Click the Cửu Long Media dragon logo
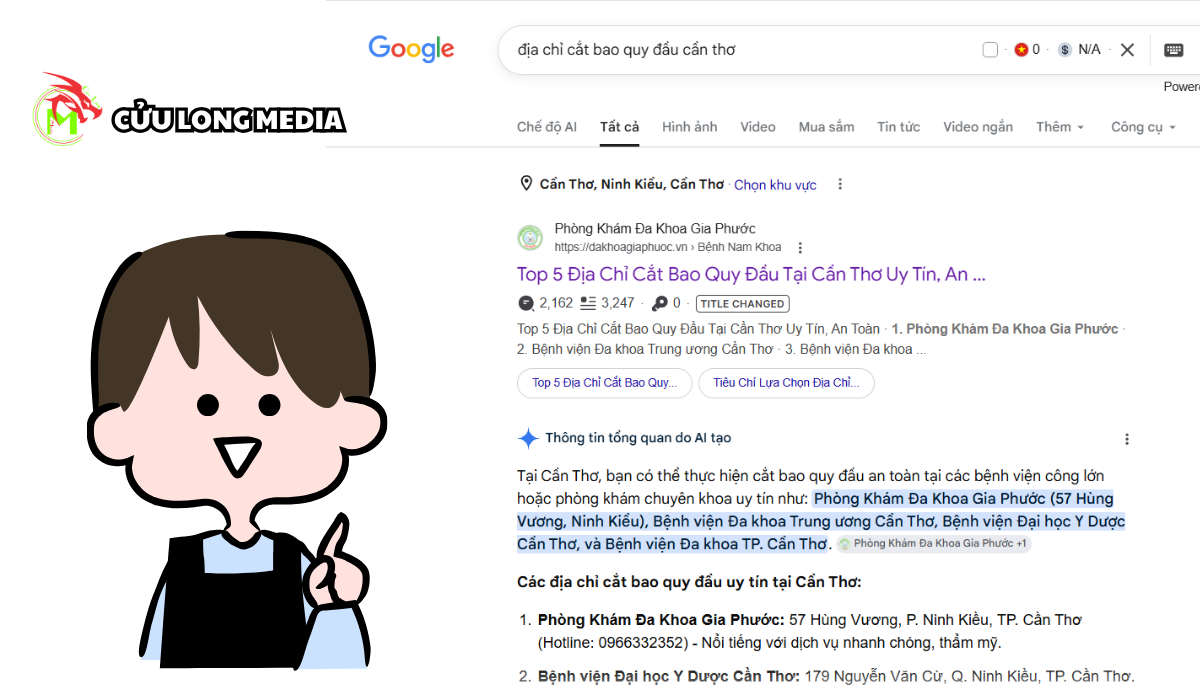This screenshot has width=1200, height=700. click(x=66, y=110)
